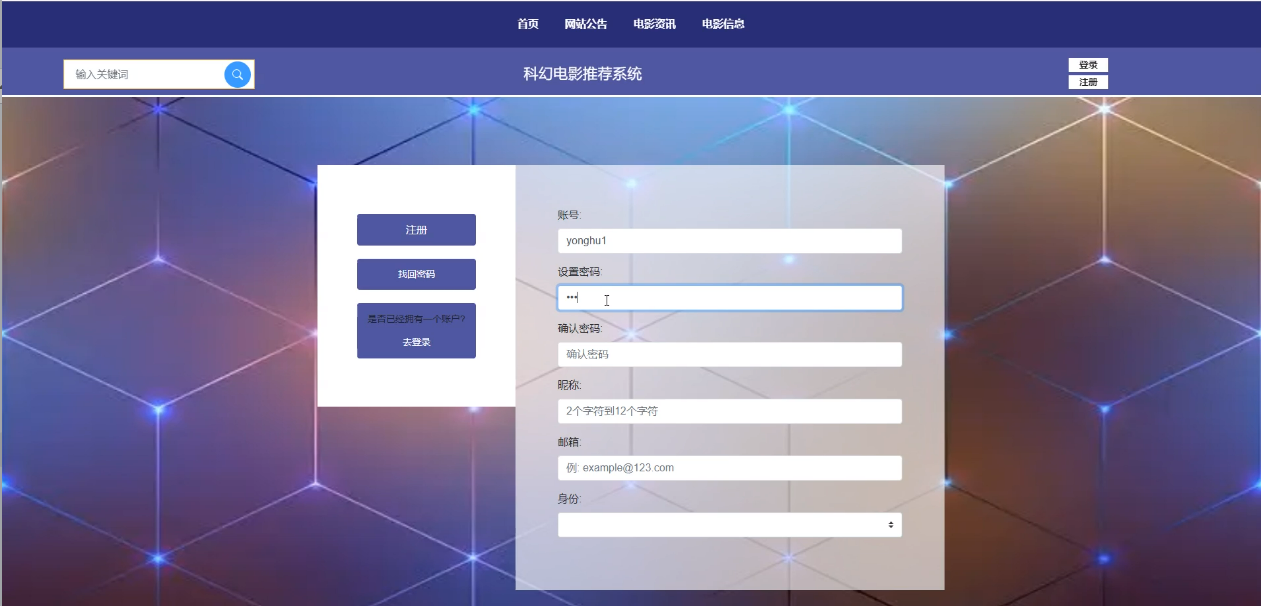Click the 身份 label text
The image size is (1261, 606).
(x=569, y=499)
